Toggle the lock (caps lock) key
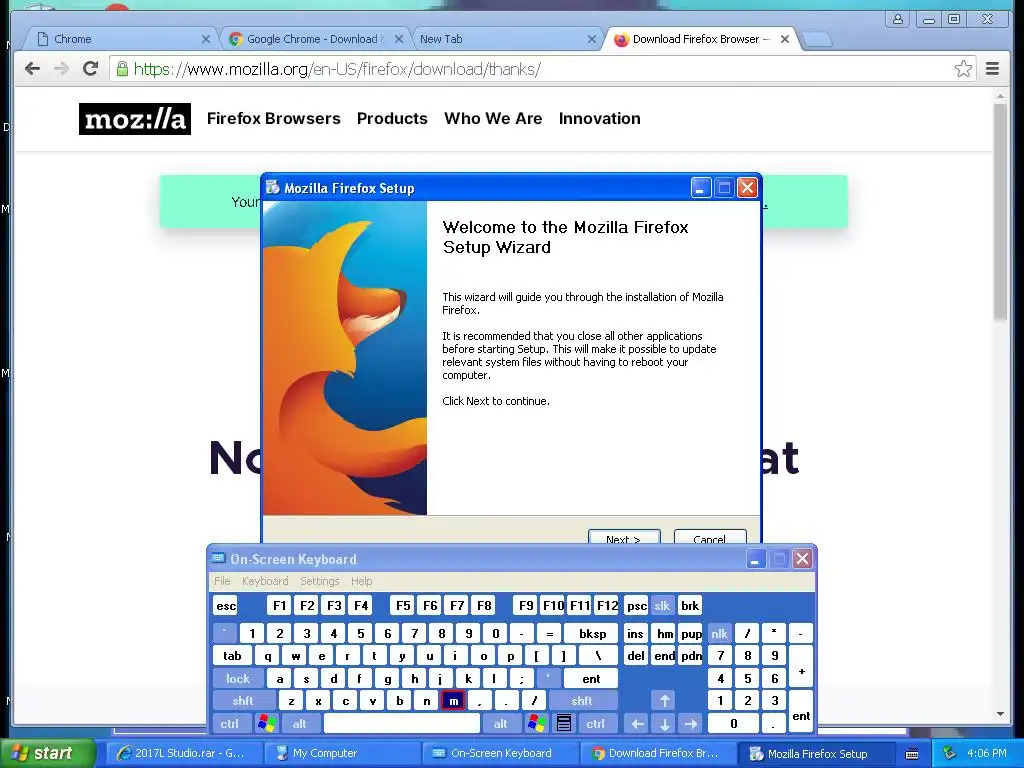This screenshot has width=1024, height=768. pos(238,679)
